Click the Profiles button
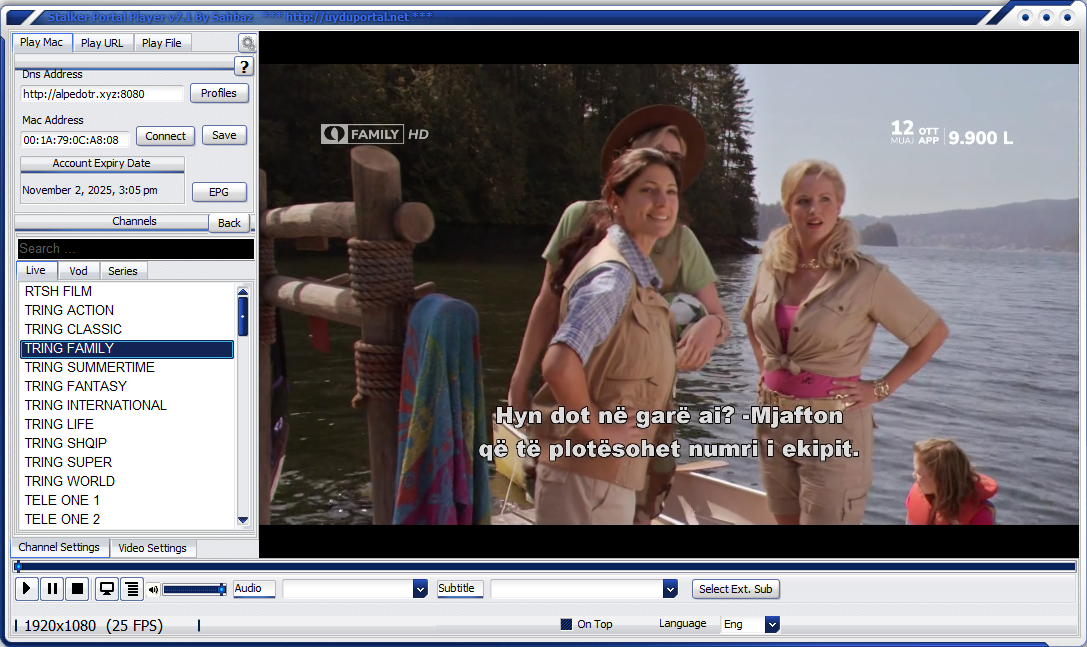The height and width of the screenshot is (647, 1087). pyautogui.click(x=219, y=93)
